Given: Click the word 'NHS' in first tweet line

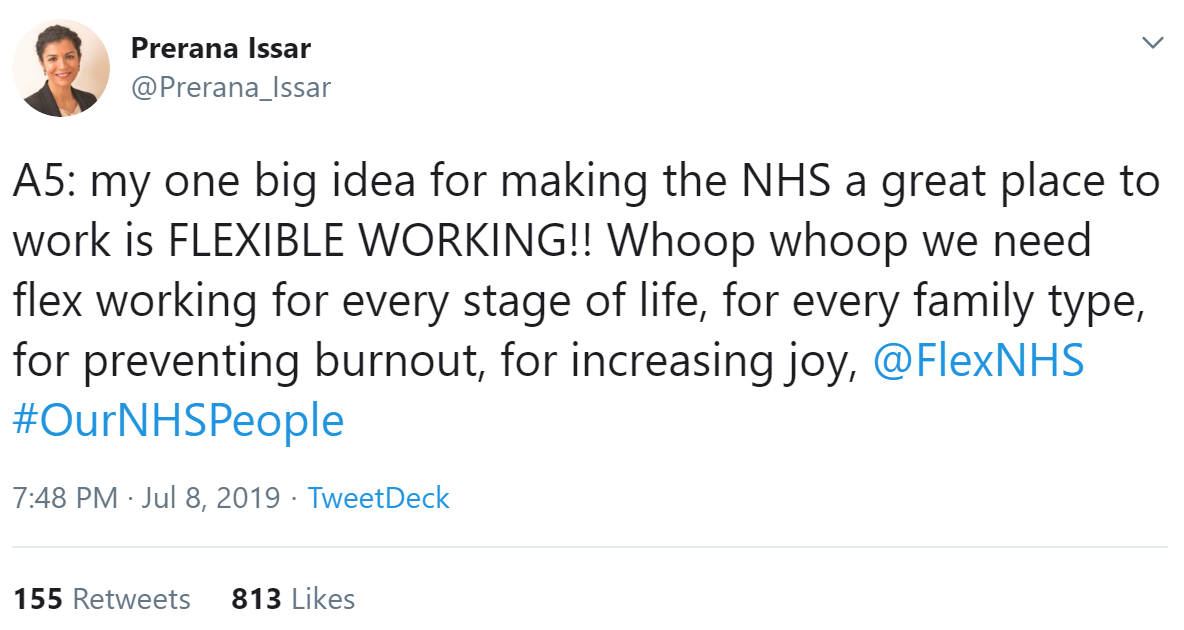Looking at the screenshot, I should point(787,181).
